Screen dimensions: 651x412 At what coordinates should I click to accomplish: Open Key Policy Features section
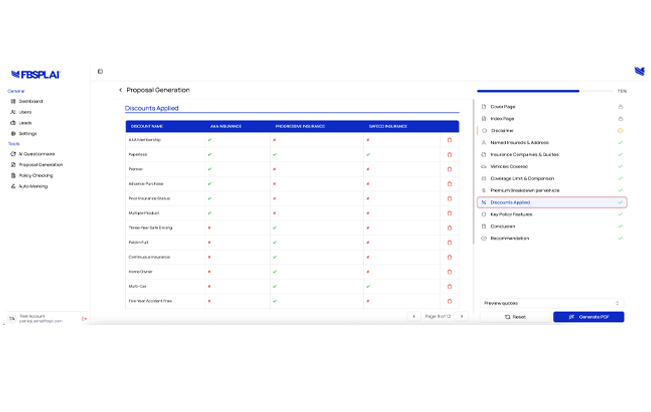[x=552, y=215]
